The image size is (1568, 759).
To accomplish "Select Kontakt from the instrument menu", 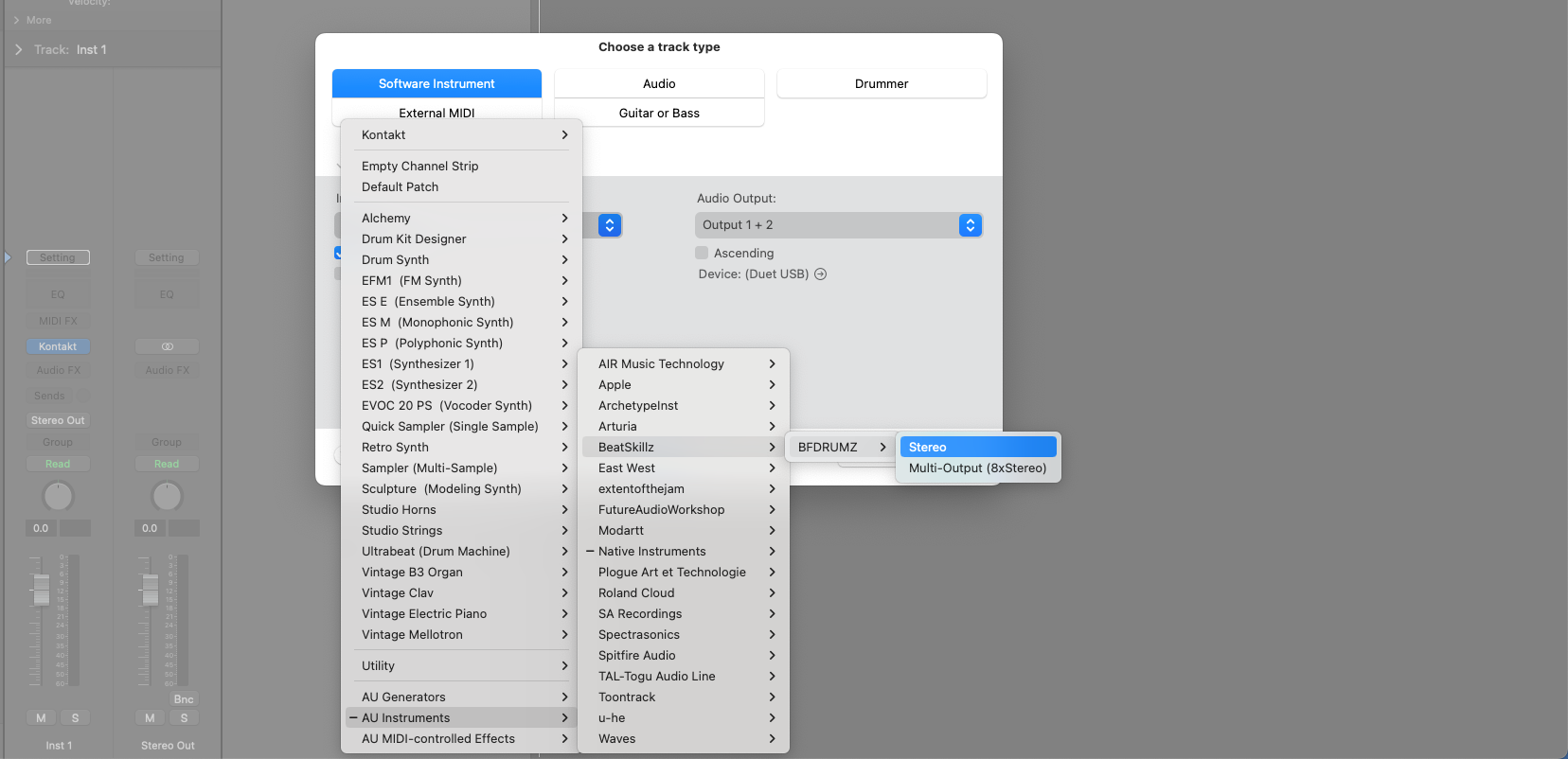I will pyautogui.click(x=462, y=134).
